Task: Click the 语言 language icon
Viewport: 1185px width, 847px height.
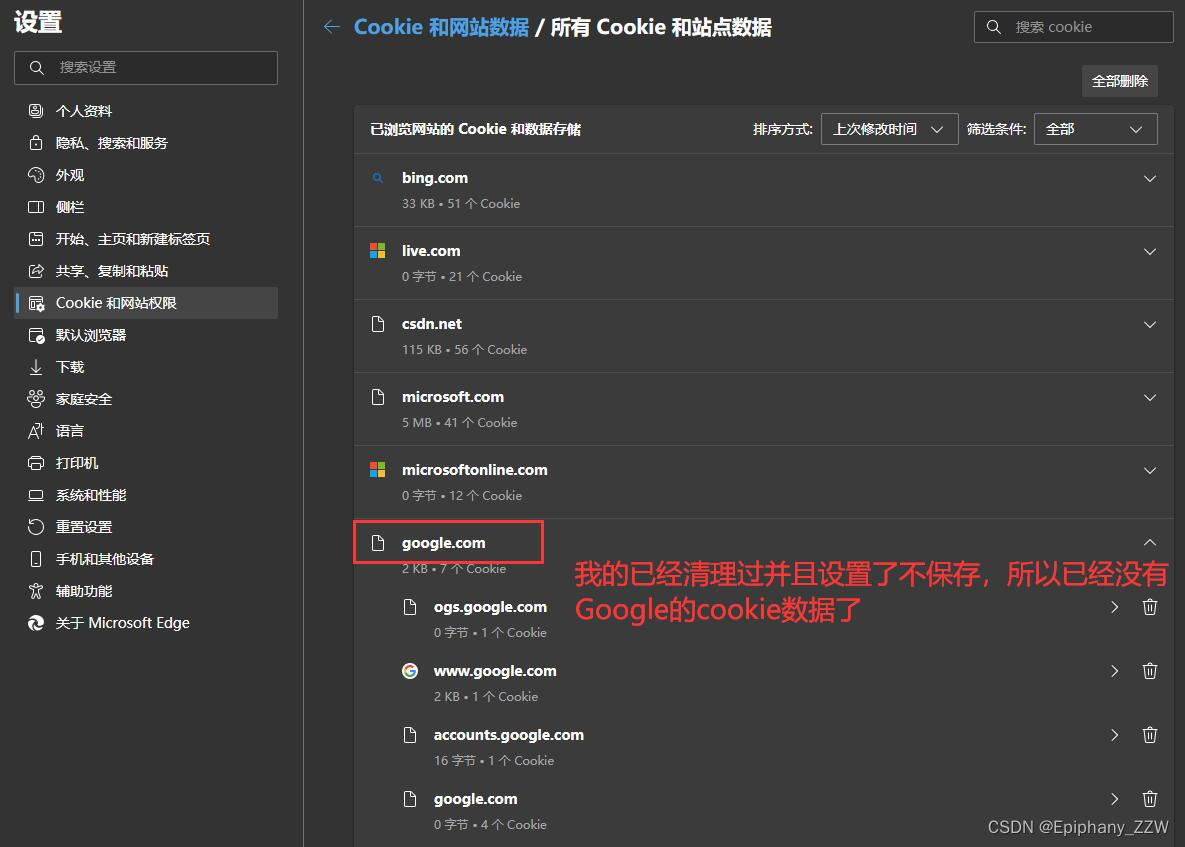Action: coord(36,431)
